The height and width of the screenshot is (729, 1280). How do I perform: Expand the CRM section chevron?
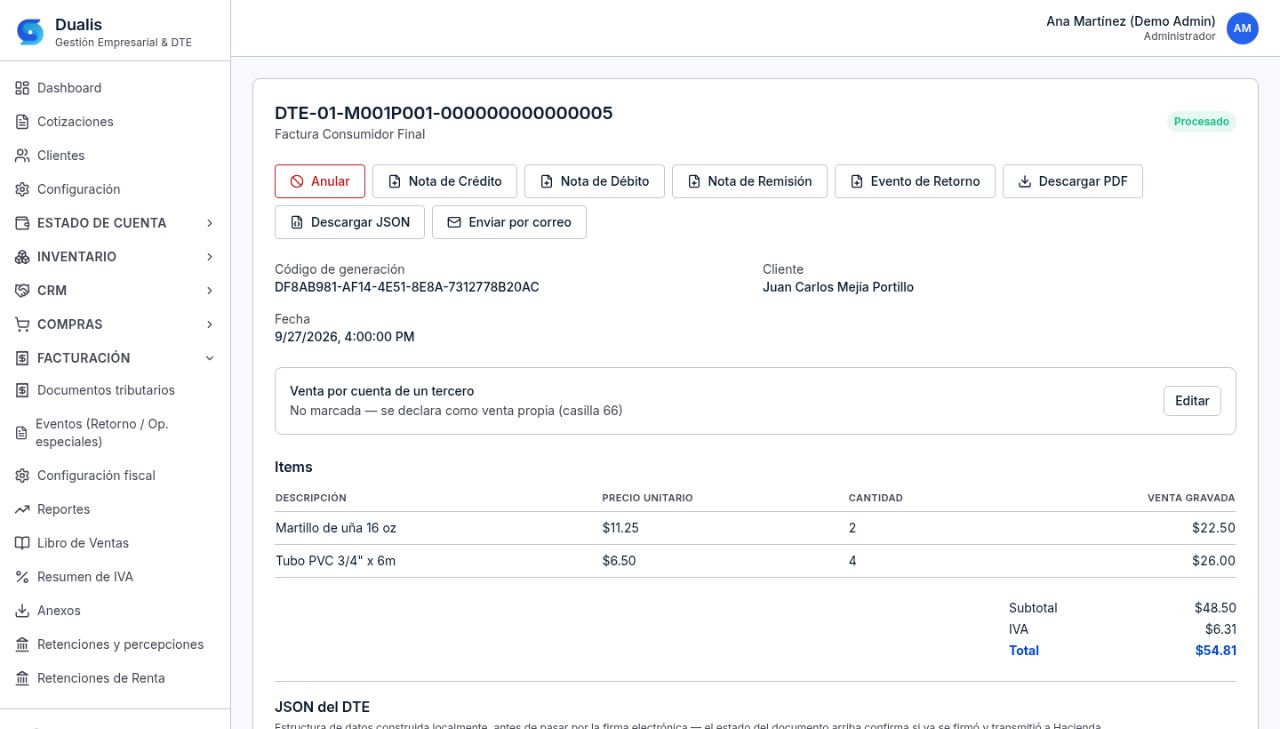point(209,291)
